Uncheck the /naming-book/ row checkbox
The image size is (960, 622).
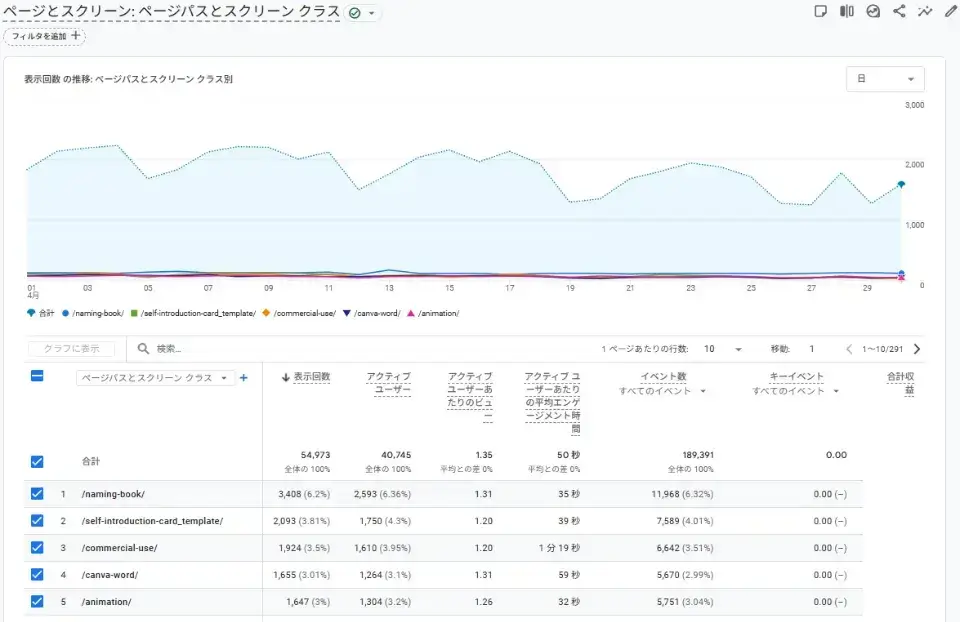tap(37, 496)
